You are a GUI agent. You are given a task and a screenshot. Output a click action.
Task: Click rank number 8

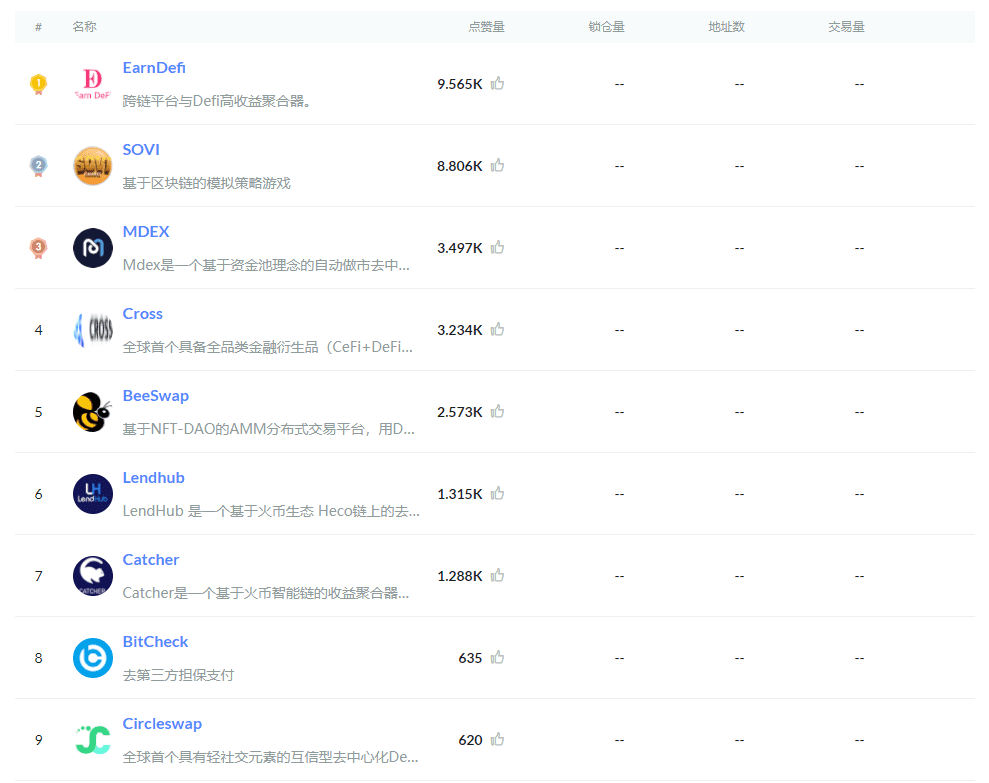[x=38, y=658]
